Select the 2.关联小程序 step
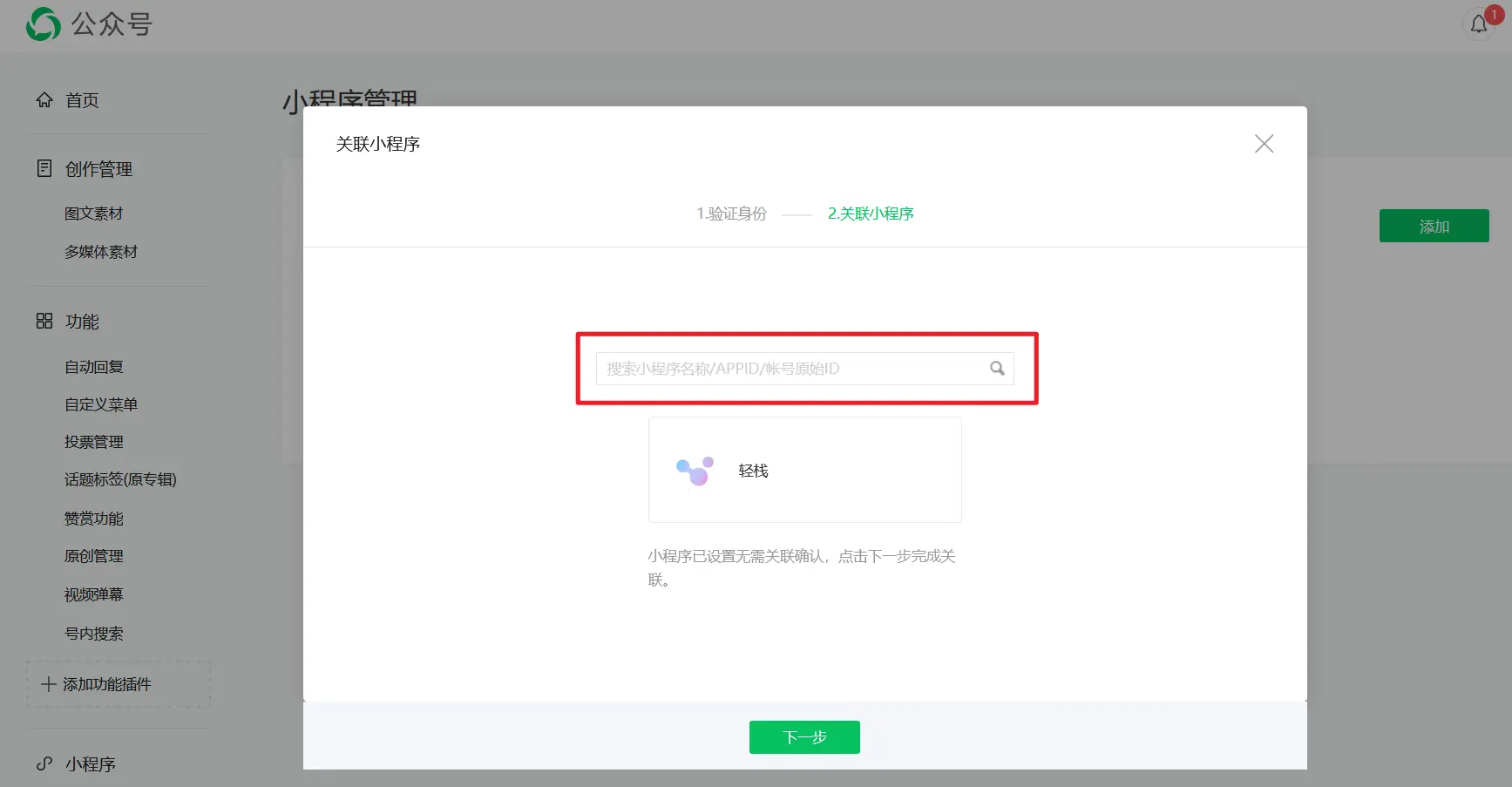 tap(871, 214)
